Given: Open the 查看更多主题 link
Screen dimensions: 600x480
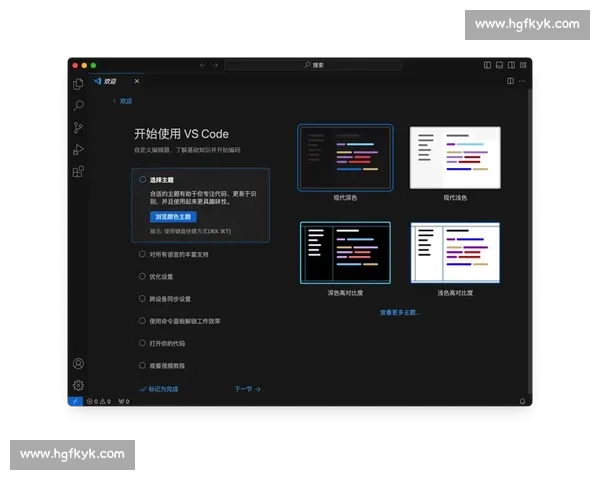Looking at the screenshot, I should click(x=400, y=312).
